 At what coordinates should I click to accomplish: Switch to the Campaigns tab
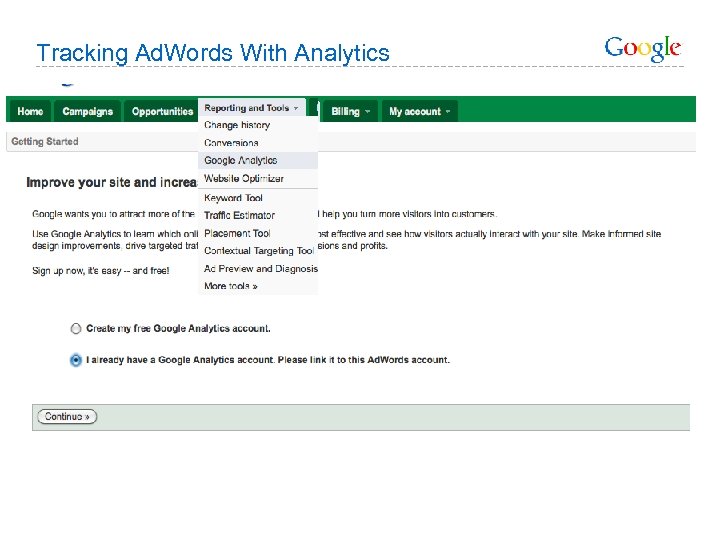(x=88, y=111)
